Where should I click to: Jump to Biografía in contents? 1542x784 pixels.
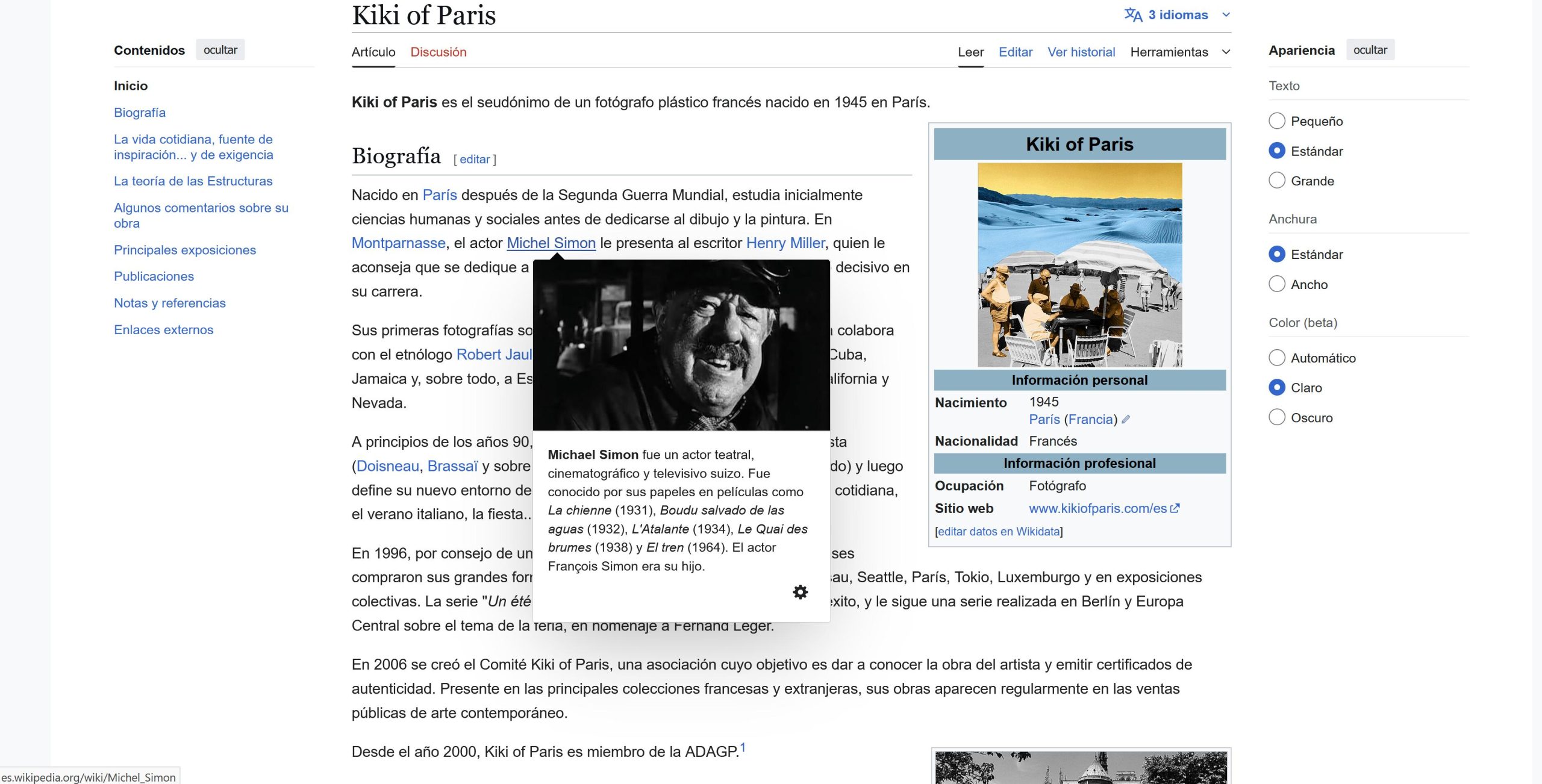point(140,113)
